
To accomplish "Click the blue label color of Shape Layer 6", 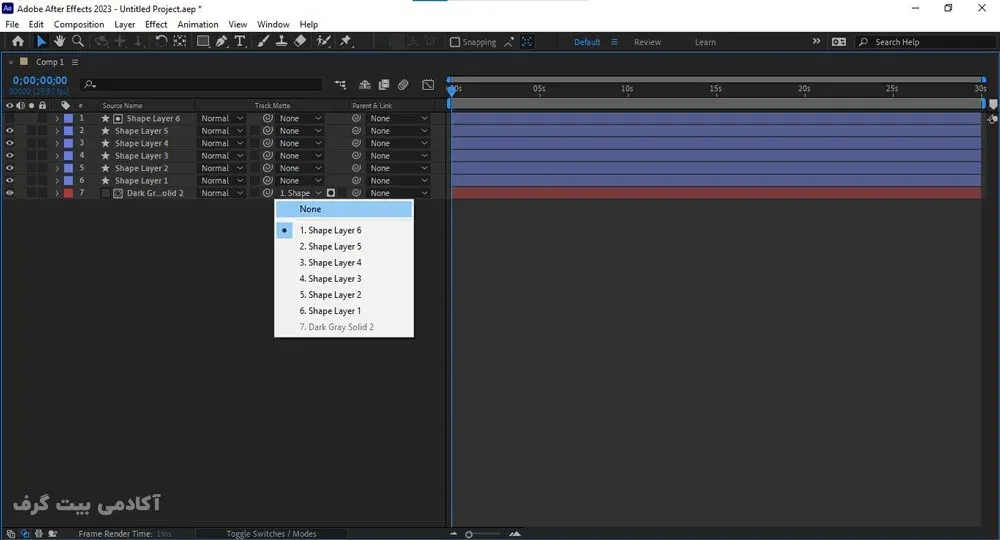I will tap(68, 119).
